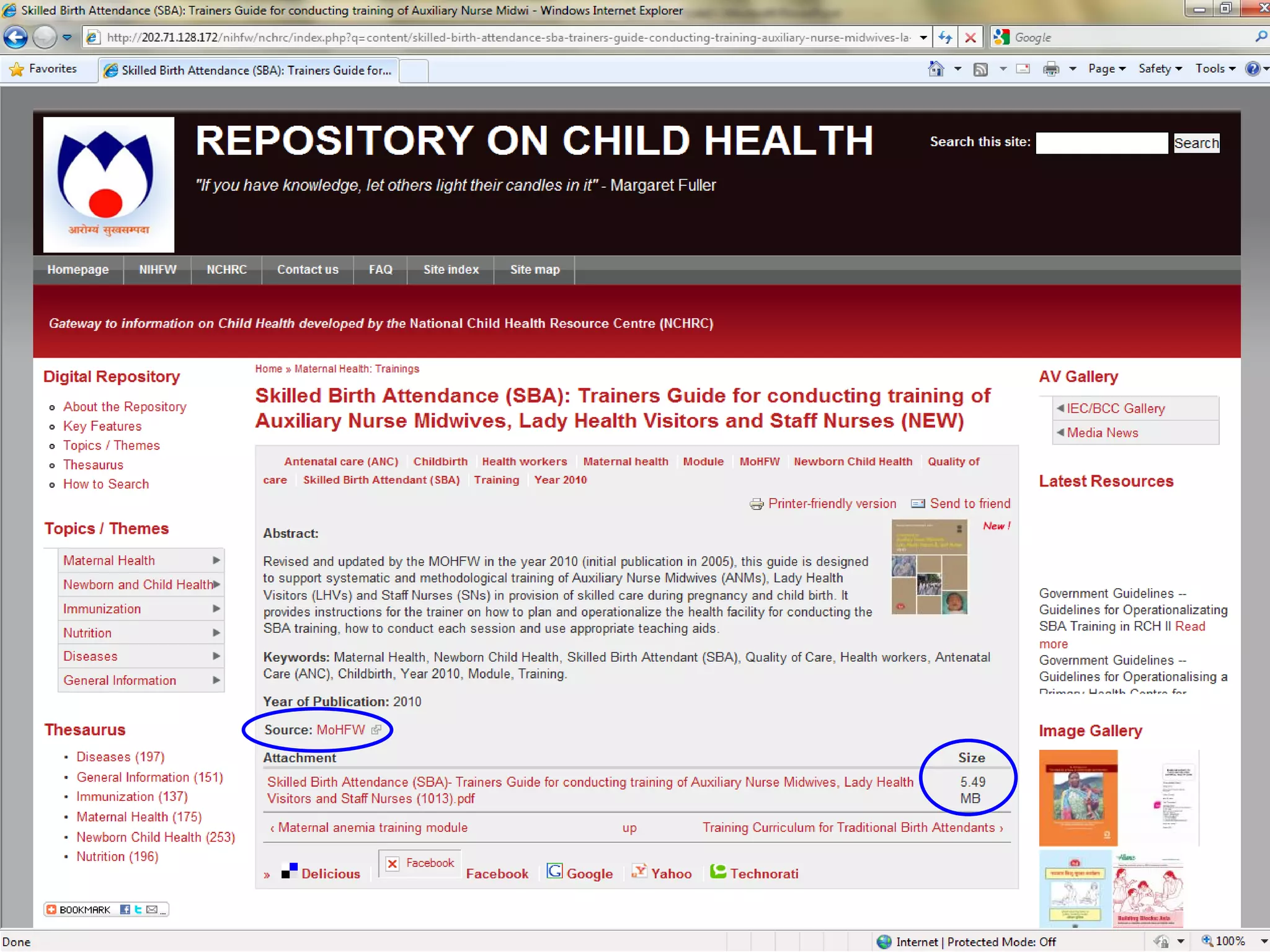Expand the Page menu dropdown
This screenshot has height=952, width=1270.
(1106, 69)
